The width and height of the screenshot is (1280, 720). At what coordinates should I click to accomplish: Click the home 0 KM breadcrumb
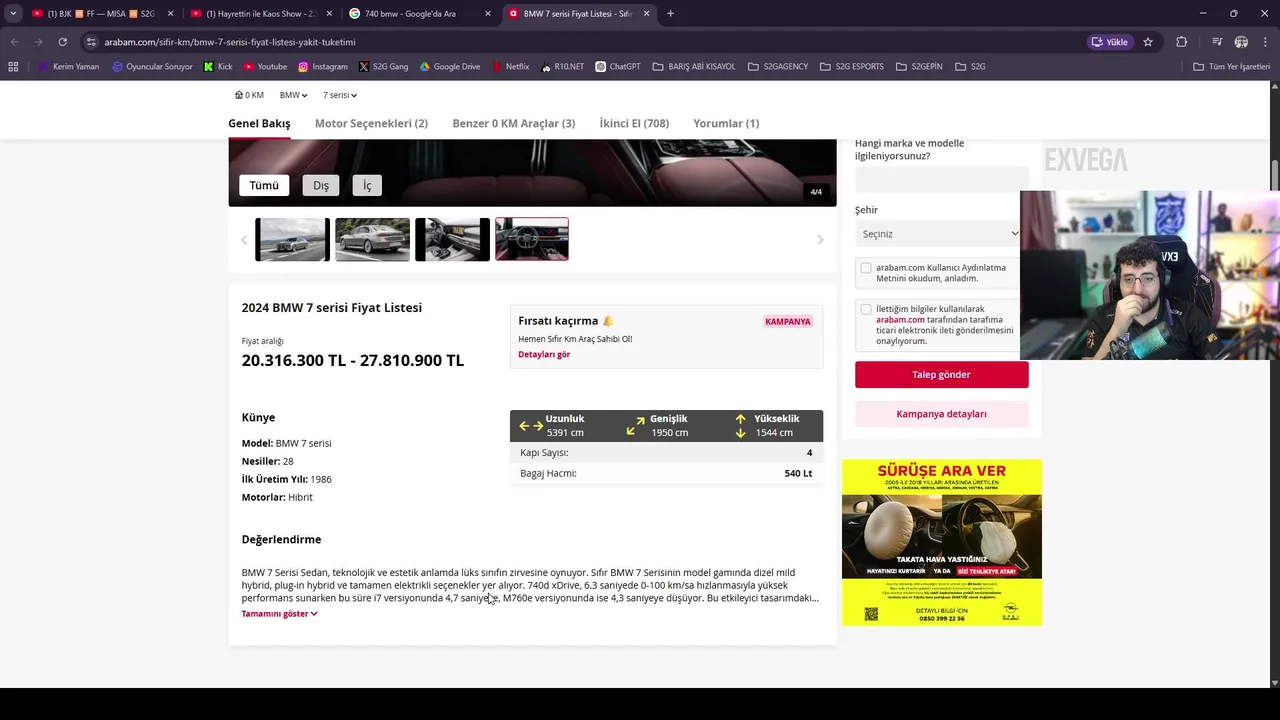249,95
